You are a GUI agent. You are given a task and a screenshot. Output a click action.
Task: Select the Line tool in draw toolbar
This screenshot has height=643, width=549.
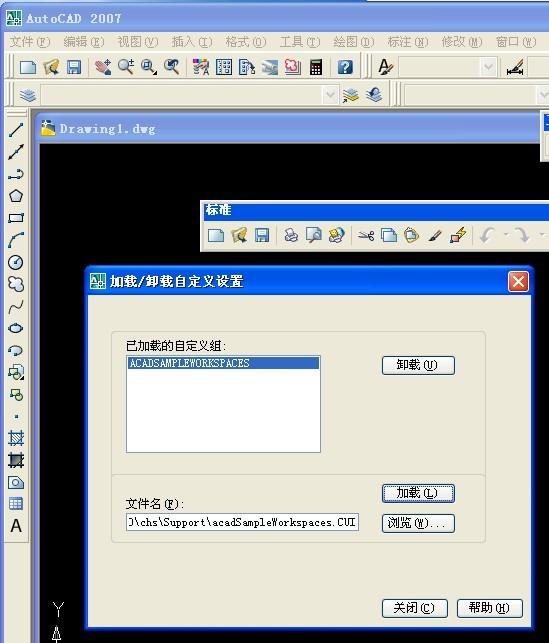pyautogui.click(x=16, y=130)
